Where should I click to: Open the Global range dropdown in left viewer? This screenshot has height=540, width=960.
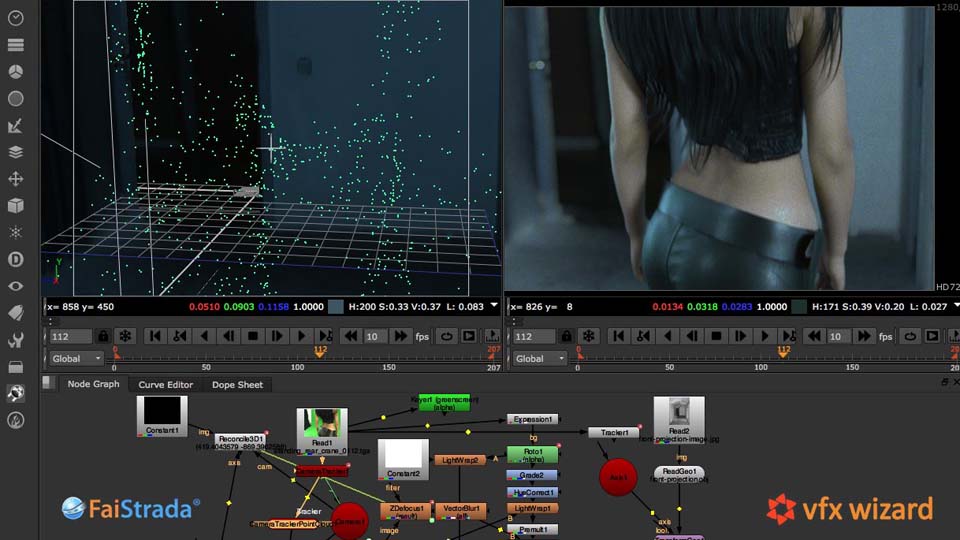tap(75, 358)
